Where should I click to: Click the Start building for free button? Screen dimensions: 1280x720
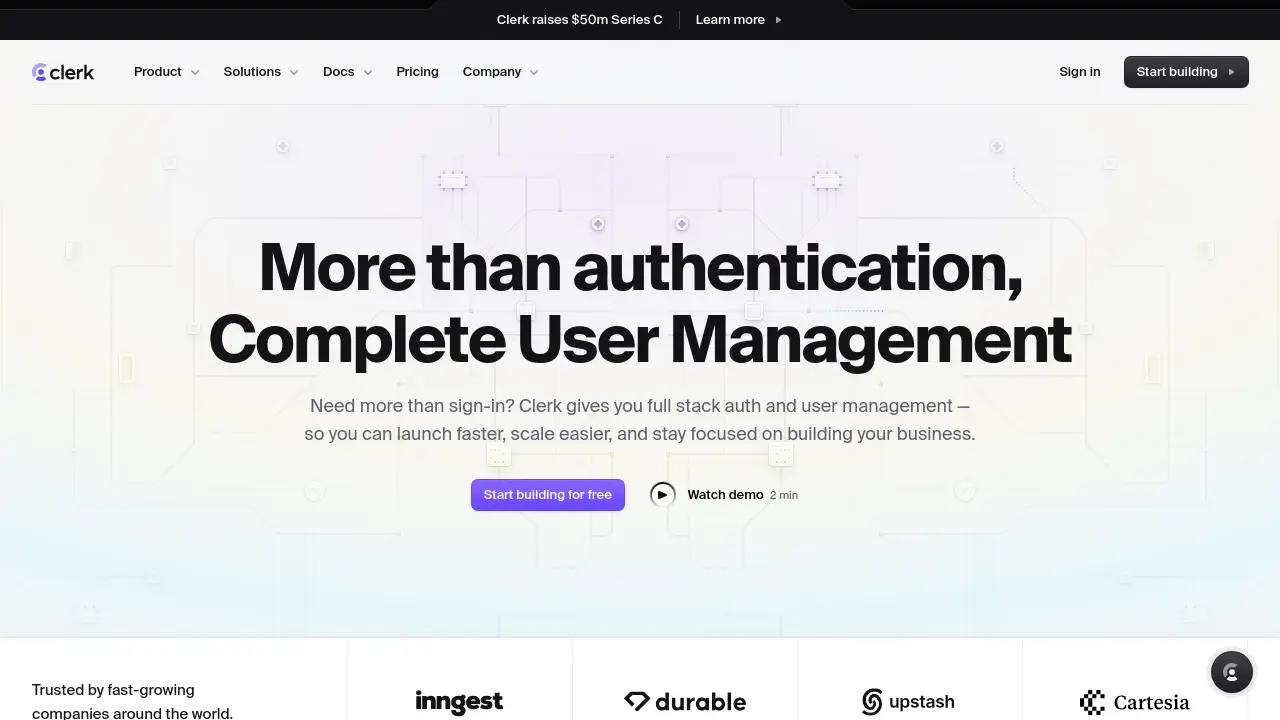click(547, 494)
